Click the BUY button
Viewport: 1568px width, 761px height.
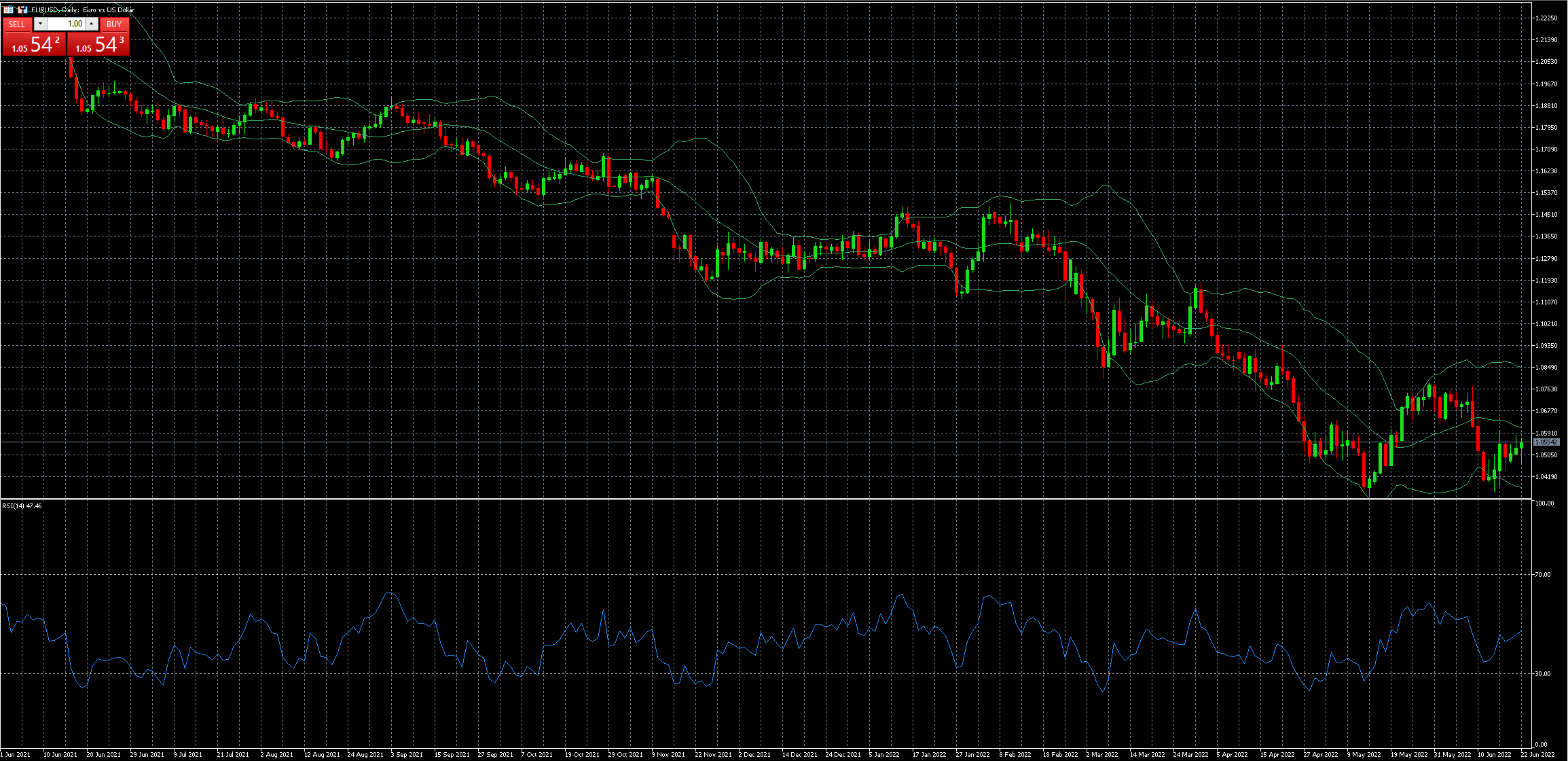point(114,24)
